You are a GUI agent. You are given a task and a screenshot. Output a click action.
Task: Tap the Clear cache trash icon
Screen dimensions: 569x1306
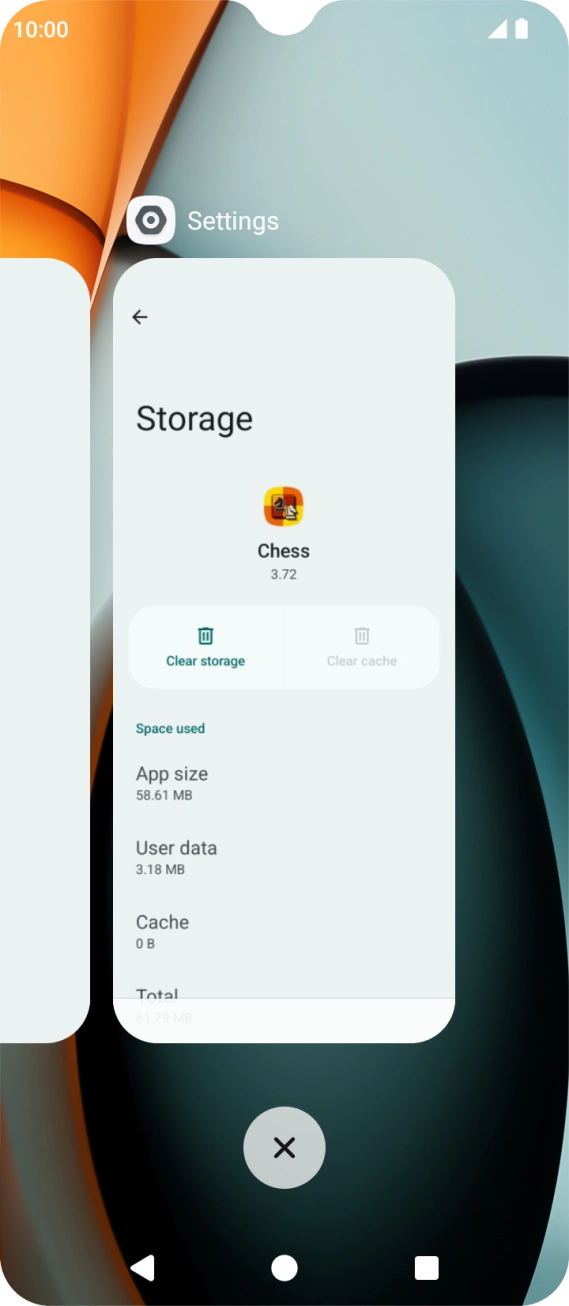click(362, 636)
